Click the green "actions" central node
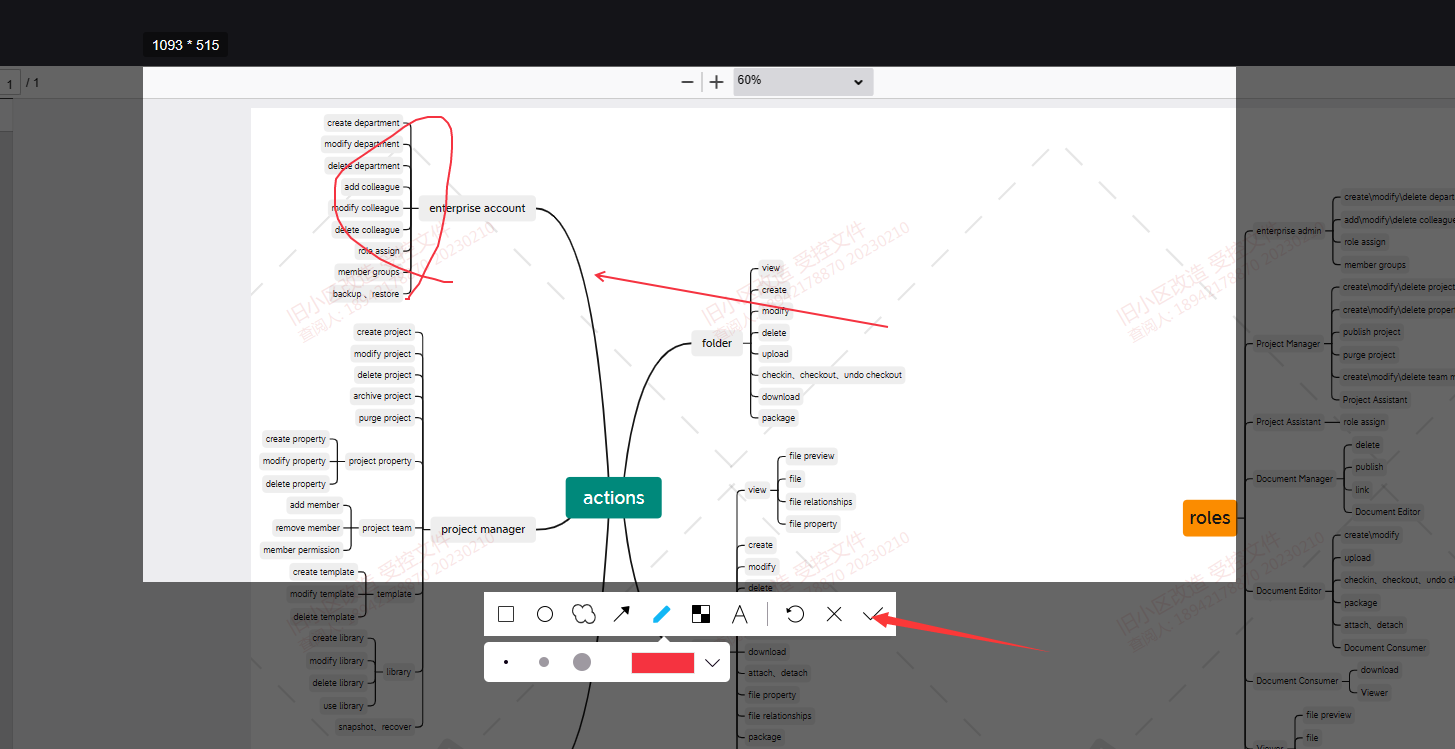The width and height of the screenshot is (1455, 749). point(613,498)
